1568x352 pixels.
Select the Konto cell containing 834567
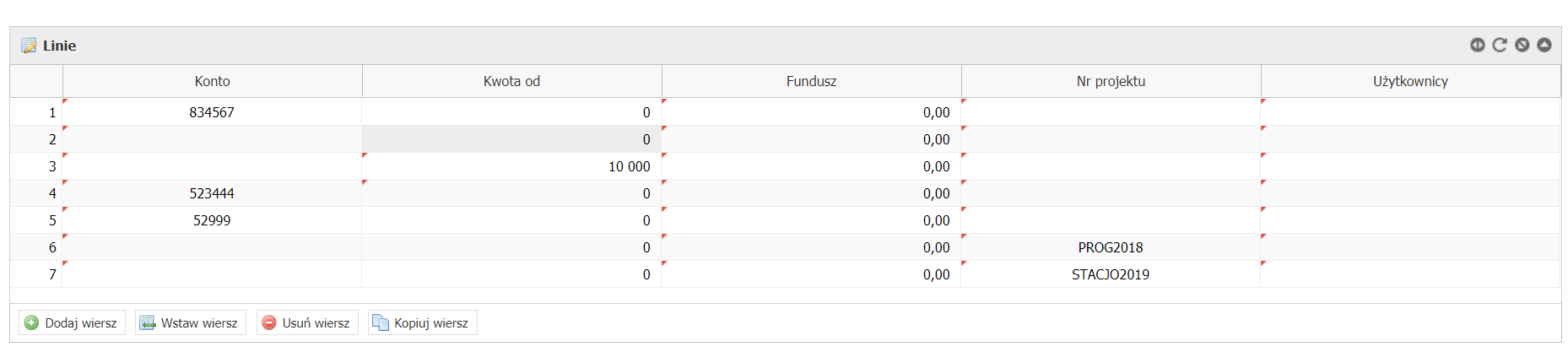212,112
